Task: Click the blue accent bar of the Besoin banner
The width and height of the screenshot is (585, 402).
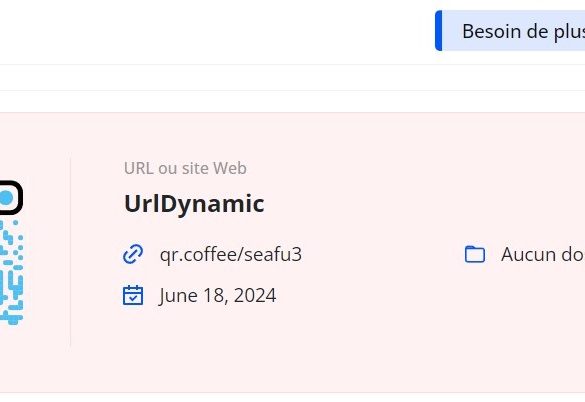Action: click(438, 31)
